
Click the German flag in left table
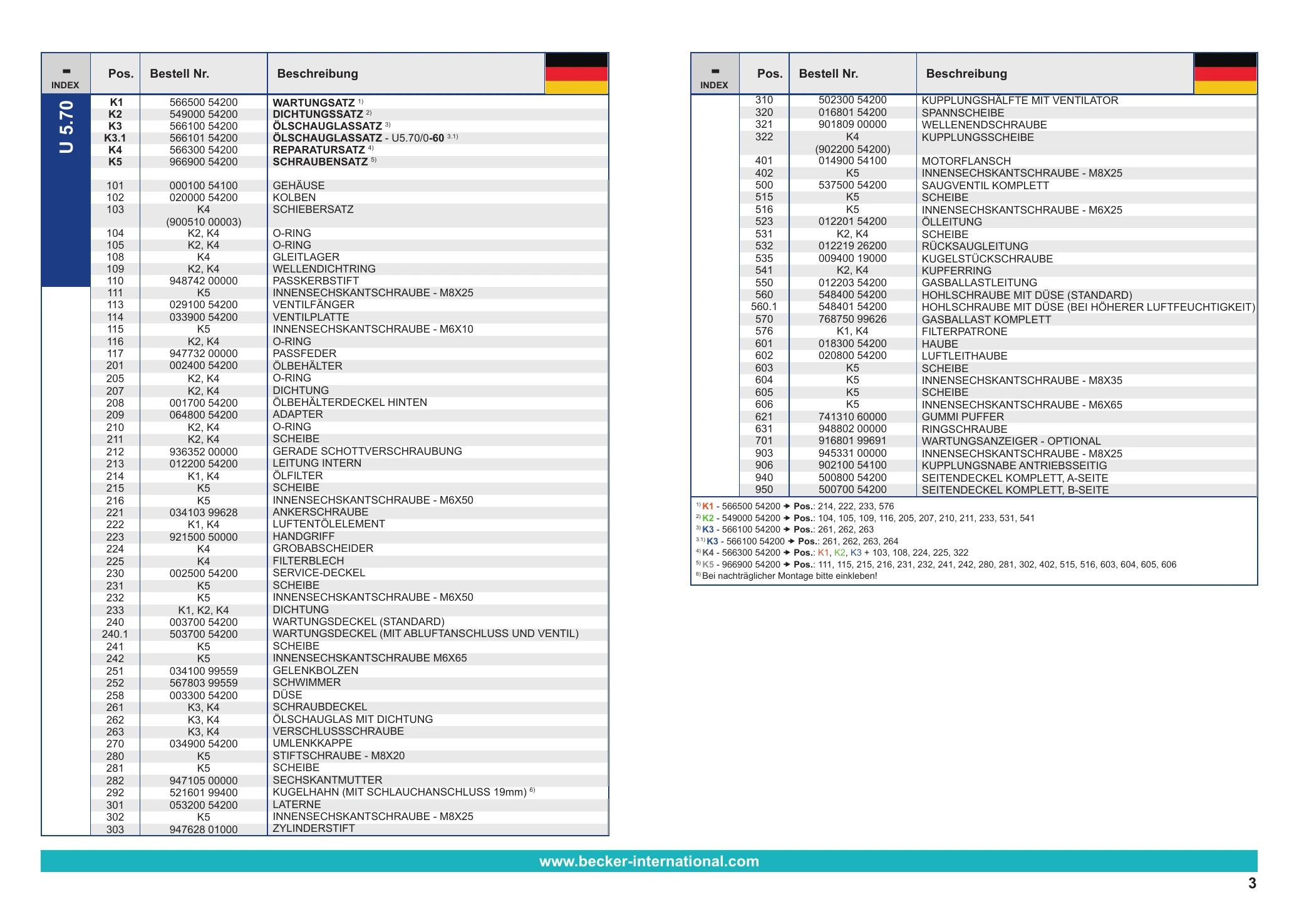(x=576, y=74)
